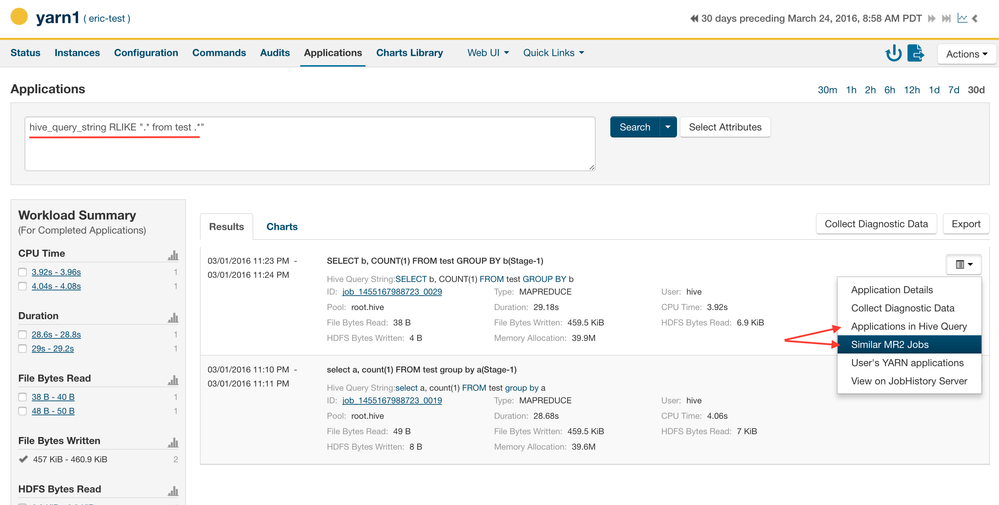
Task: Expand the Quick Links menu
Action: pos(554,53)
